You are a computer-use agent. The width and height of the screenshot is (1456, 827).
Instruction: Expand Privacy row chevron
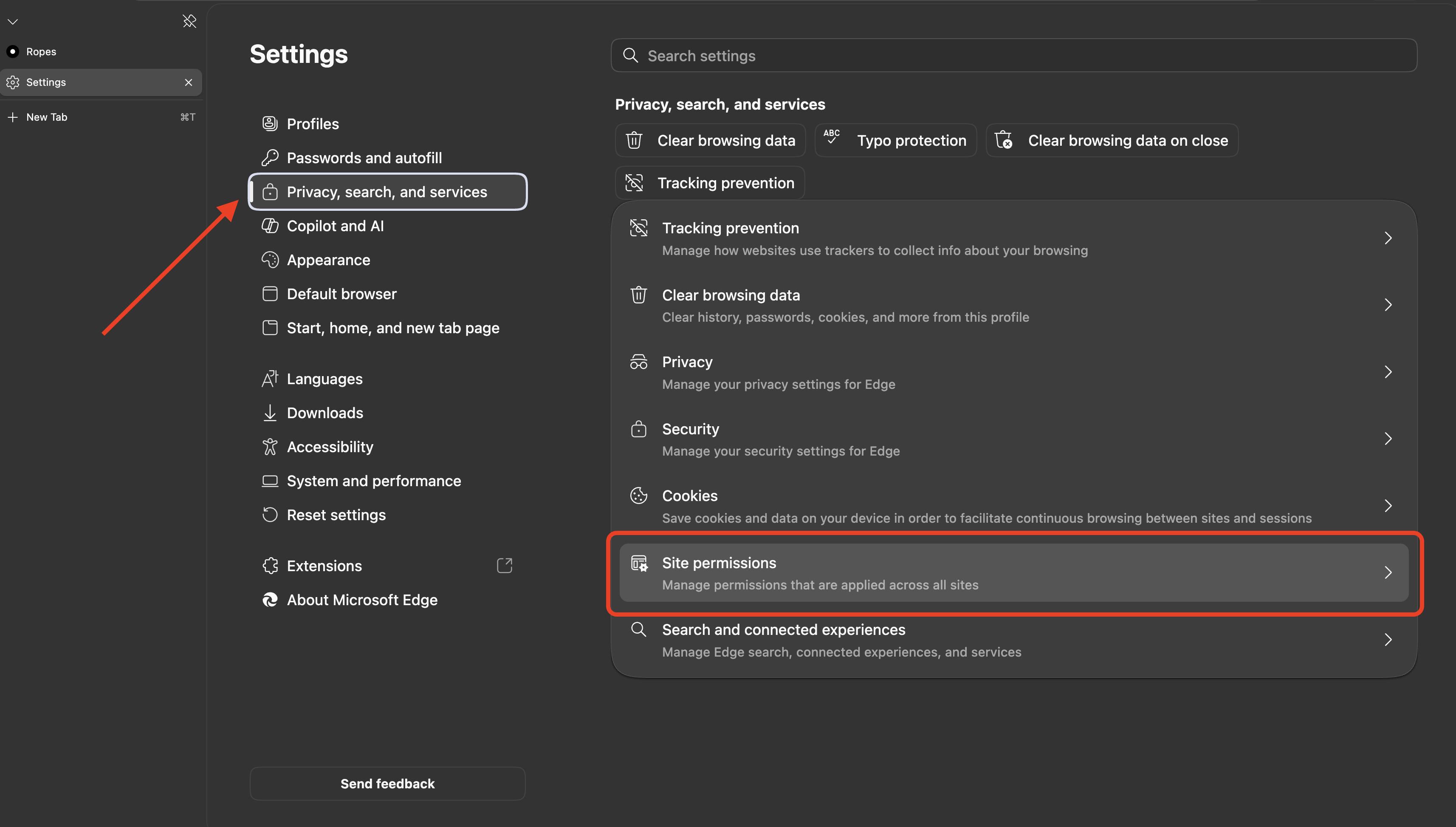click(1388, 372)
